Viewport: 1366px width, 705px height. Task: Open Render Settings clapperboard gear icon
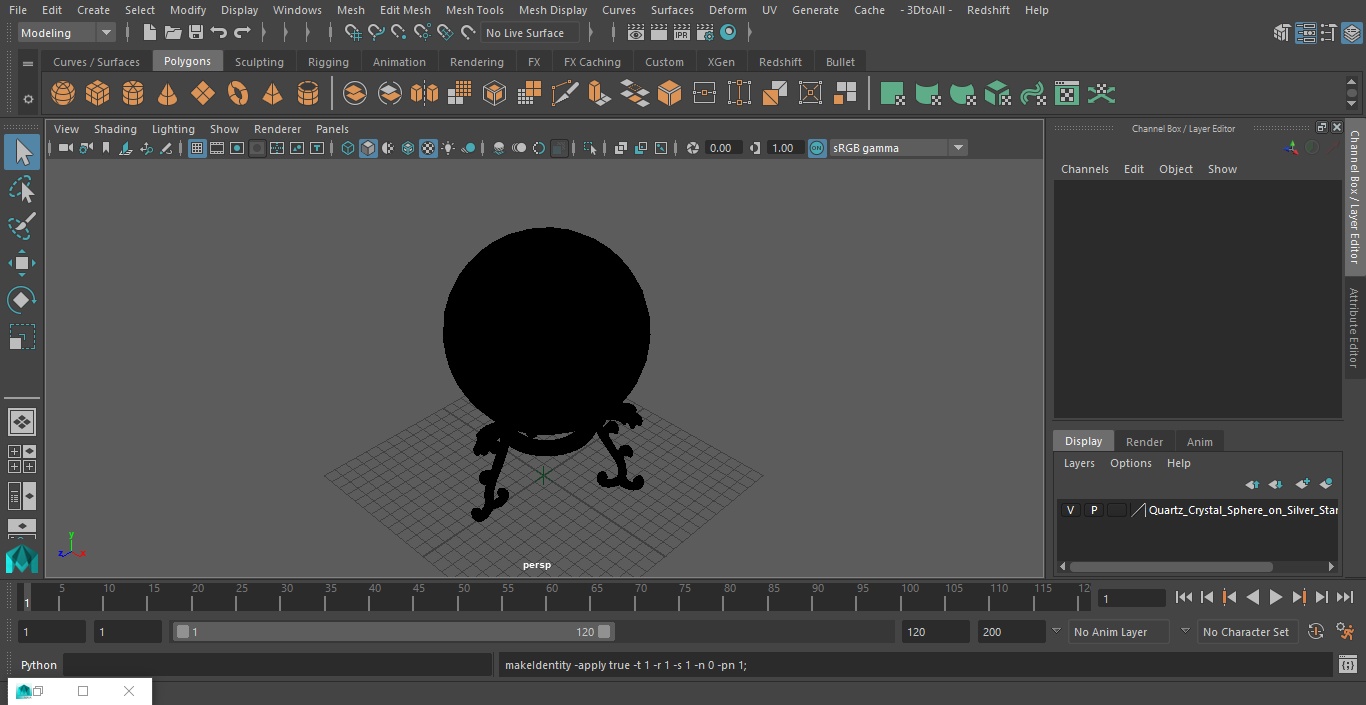coord(706,33)
